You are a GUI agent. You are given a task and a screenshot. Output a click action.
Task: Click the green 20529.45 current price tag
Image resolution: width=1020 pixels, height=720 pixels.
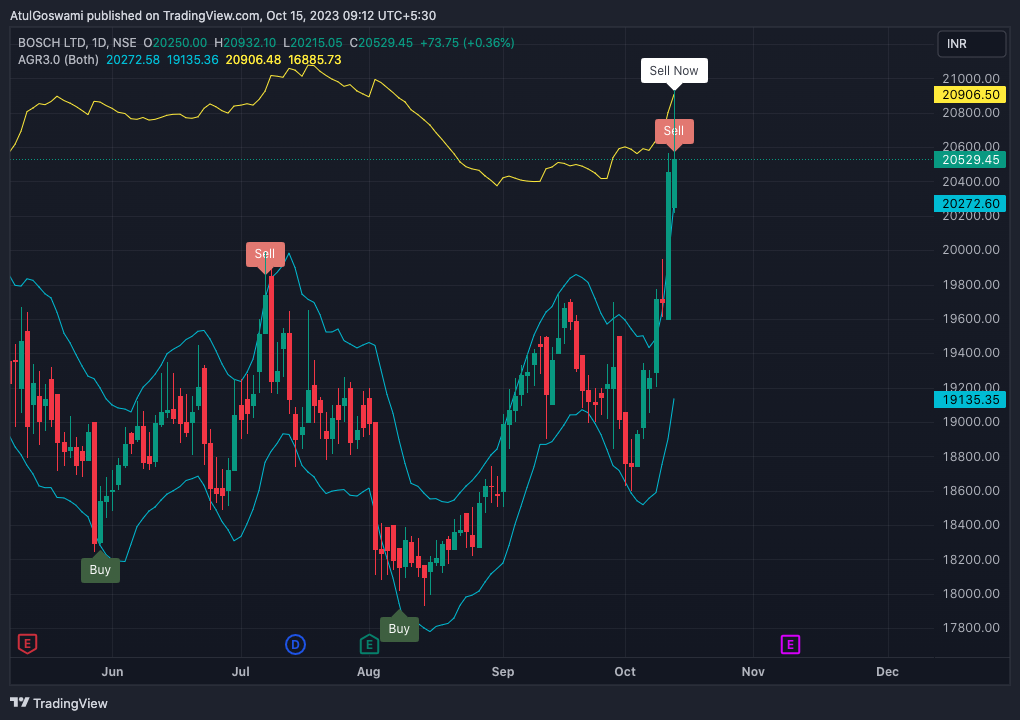pyautogui.click(x=970, y=160)
